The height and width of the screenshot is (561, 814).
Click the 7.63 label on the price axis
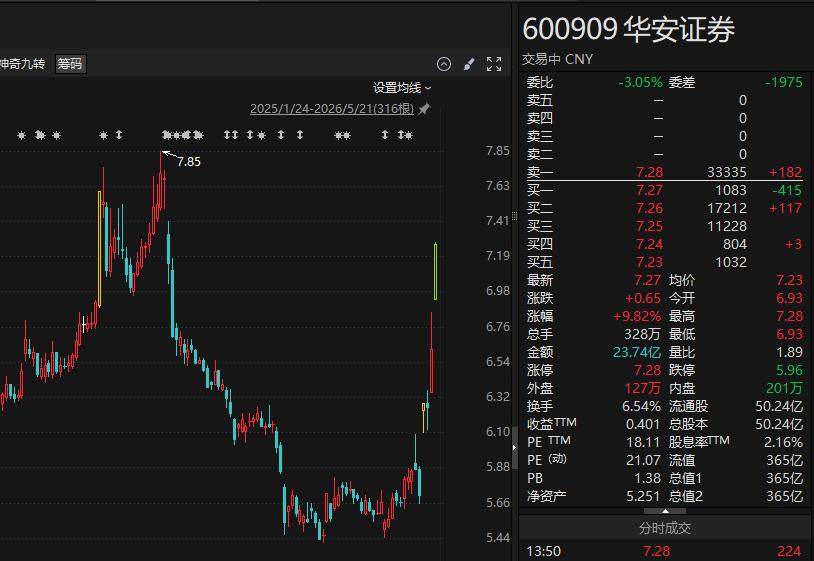(x=497, y=186)
